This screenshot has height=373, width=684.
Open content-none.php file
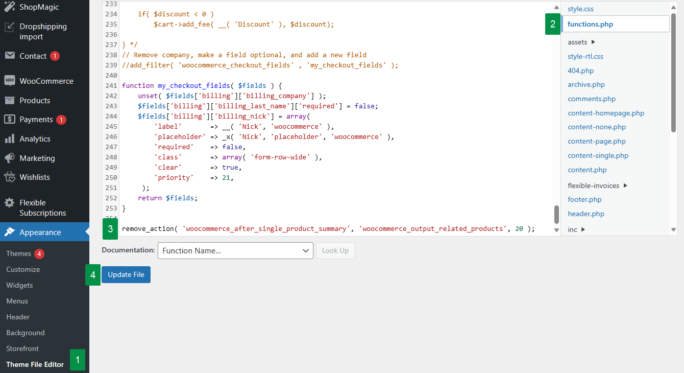pyautogui.click(x=596, y=127)
